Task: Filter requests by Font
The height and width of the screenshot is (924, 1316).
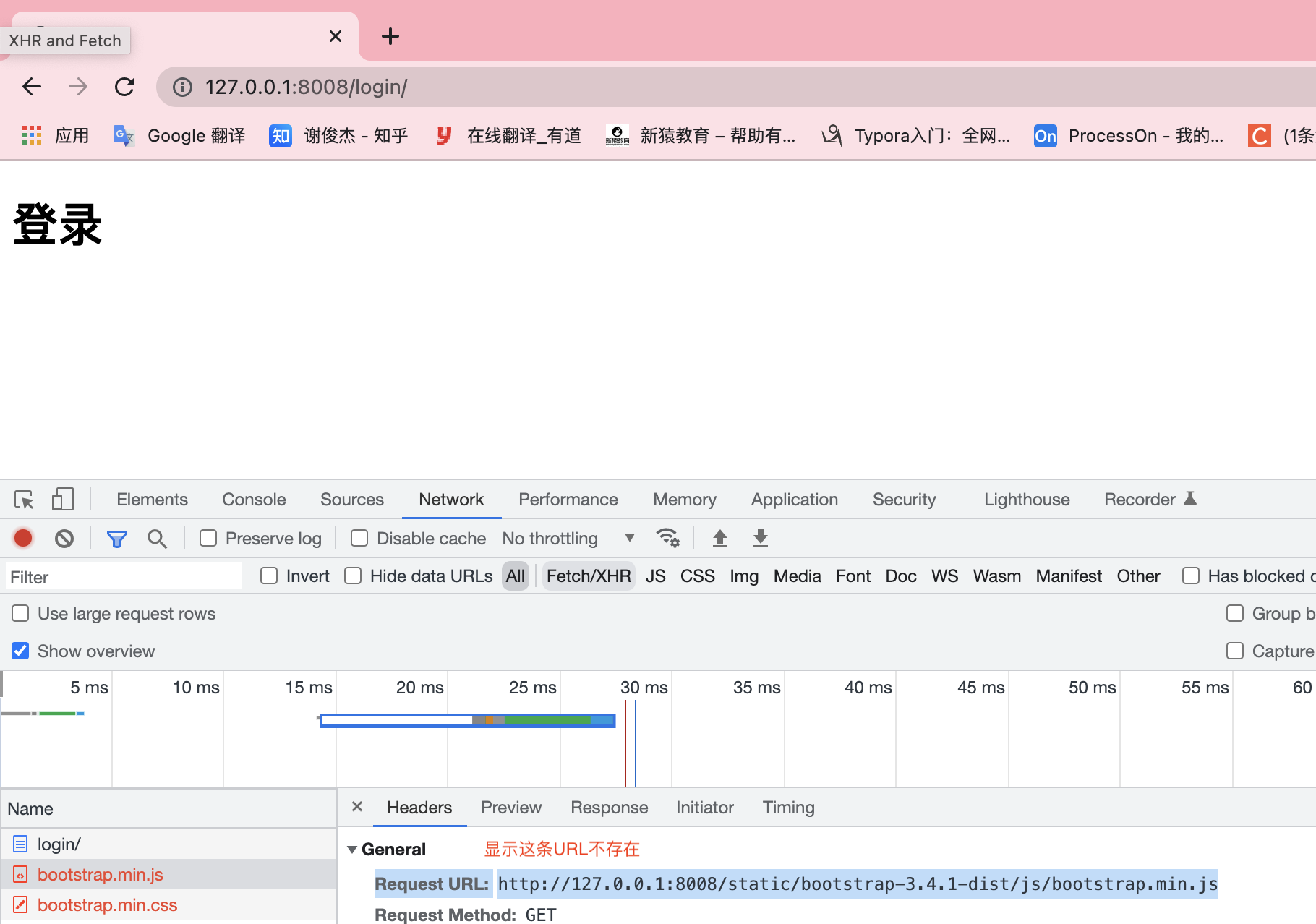Action: coord(853,576)
